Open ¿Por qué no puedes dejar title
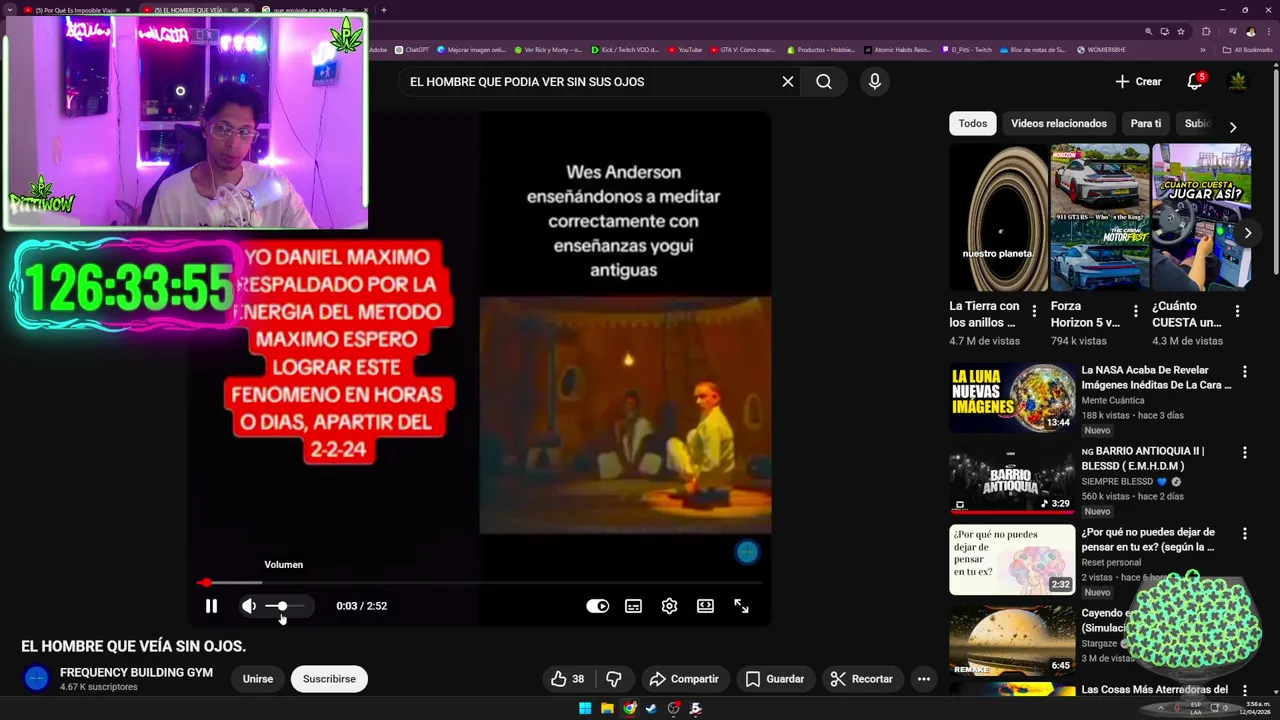 (x=1148, y=540)
